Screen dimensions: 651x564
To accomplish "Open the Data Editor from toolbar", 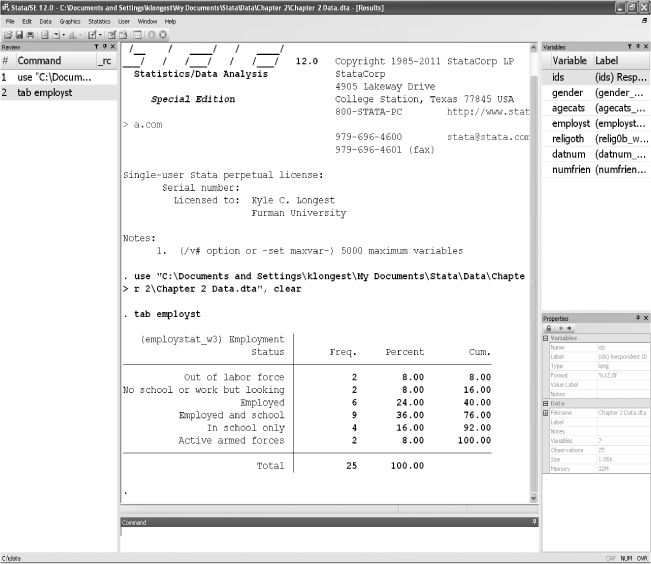I will point(111,34).
